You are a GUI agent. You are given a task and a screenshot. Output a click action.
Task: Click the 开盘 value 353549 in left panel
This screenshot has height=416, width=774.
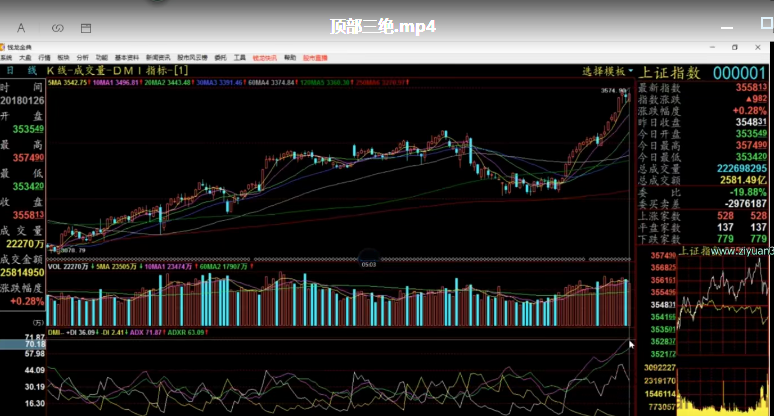[28, 129]
